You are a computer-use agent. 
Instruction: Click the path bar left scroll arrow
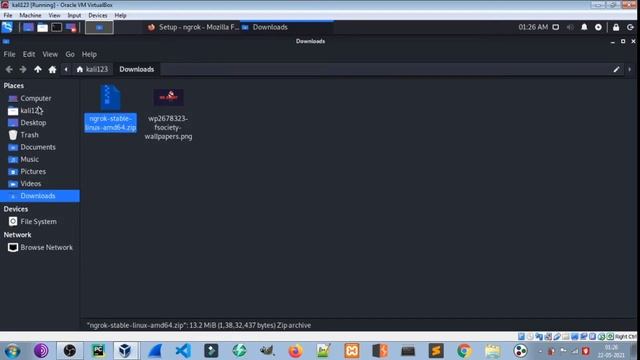(x=66, y=69)
